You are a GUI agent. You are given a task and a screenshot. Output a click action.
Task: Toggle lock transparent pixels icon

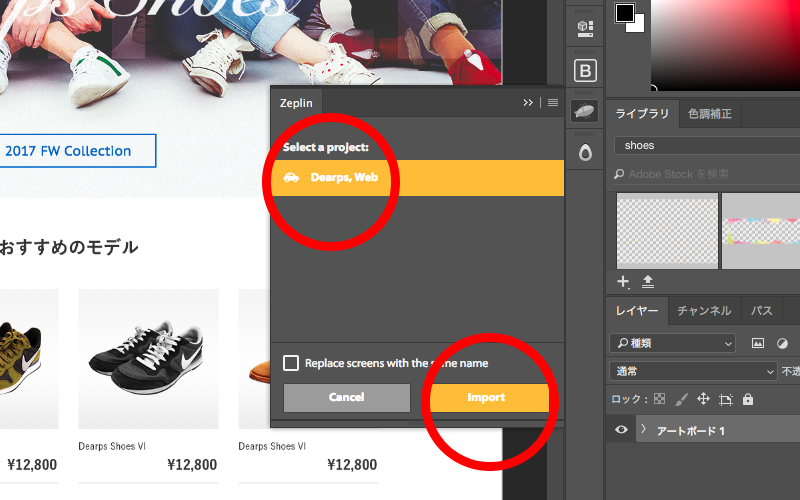point(659,399)
